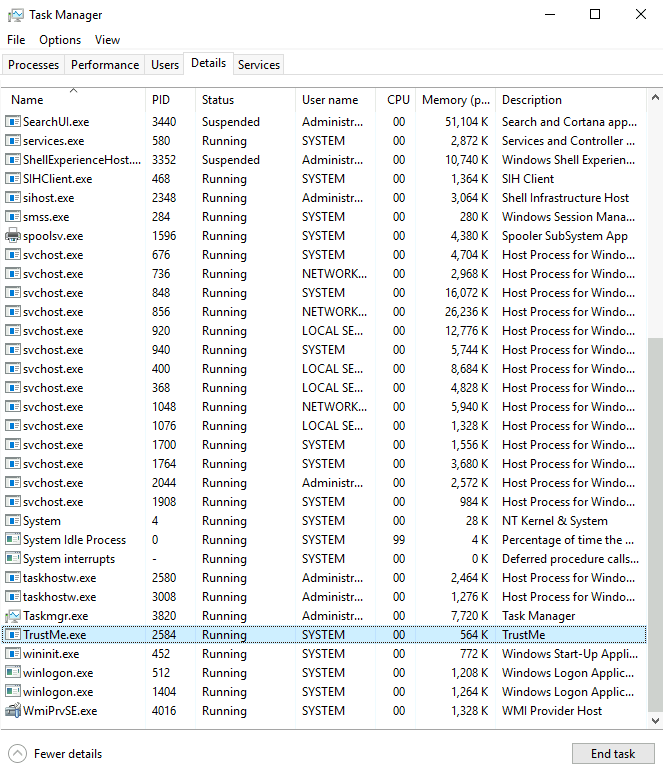Viewport: 663px width, 777px height.
Task: Select the PID 3440 cell
Action: pyautogui.click(x=164, y=121)
